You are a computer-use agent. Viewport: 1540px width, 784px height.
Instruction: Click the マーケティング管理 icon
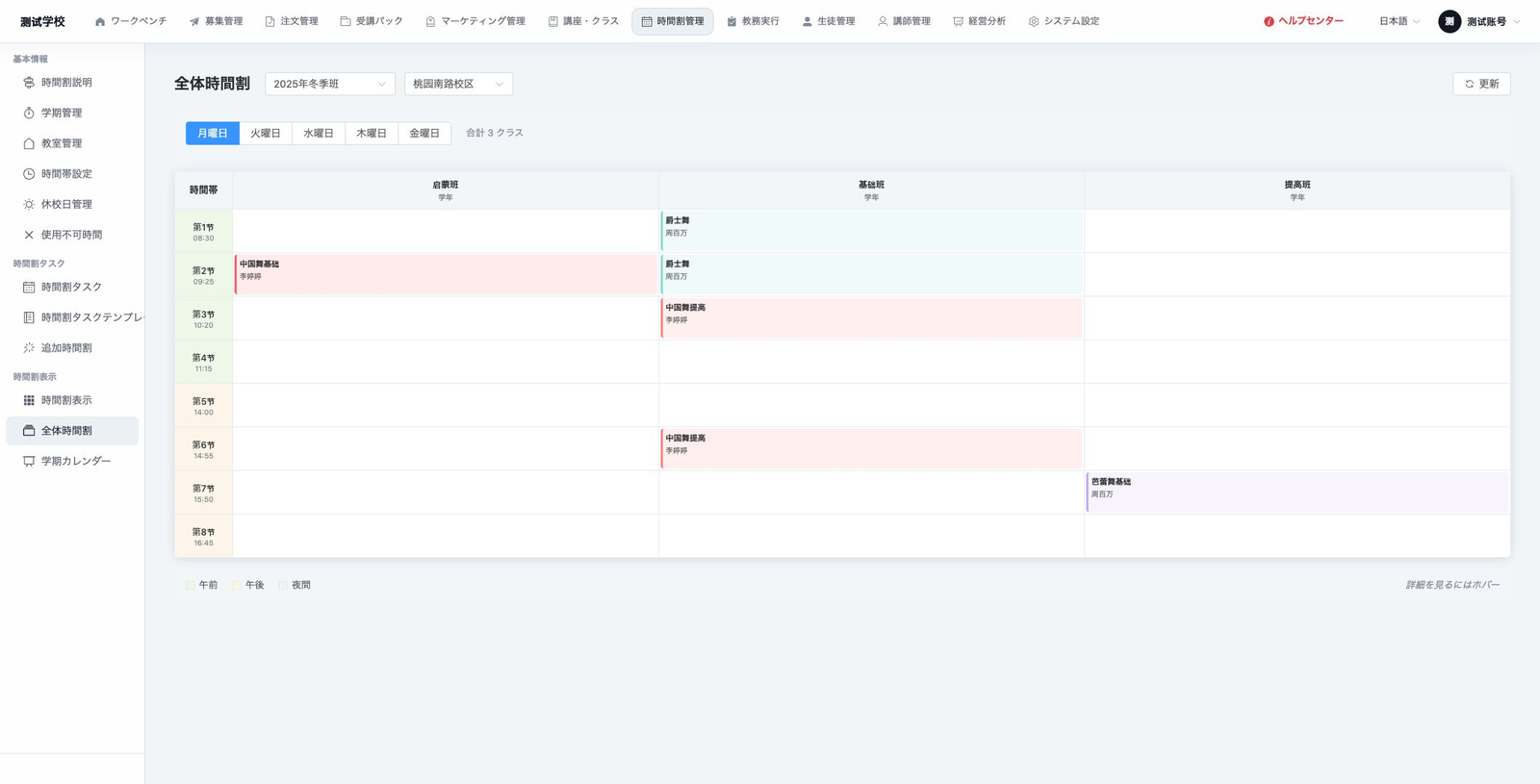pyautogui.click(x=430, y=21)
